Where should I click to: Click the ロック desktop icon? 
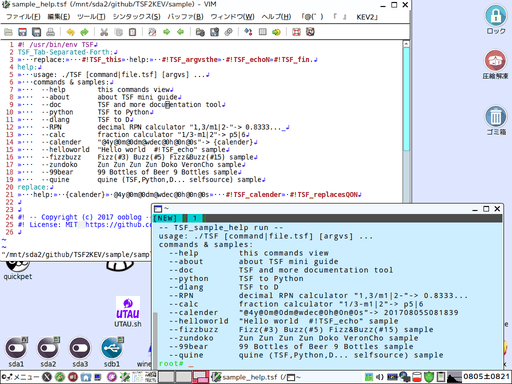click(x=496, y=19)
